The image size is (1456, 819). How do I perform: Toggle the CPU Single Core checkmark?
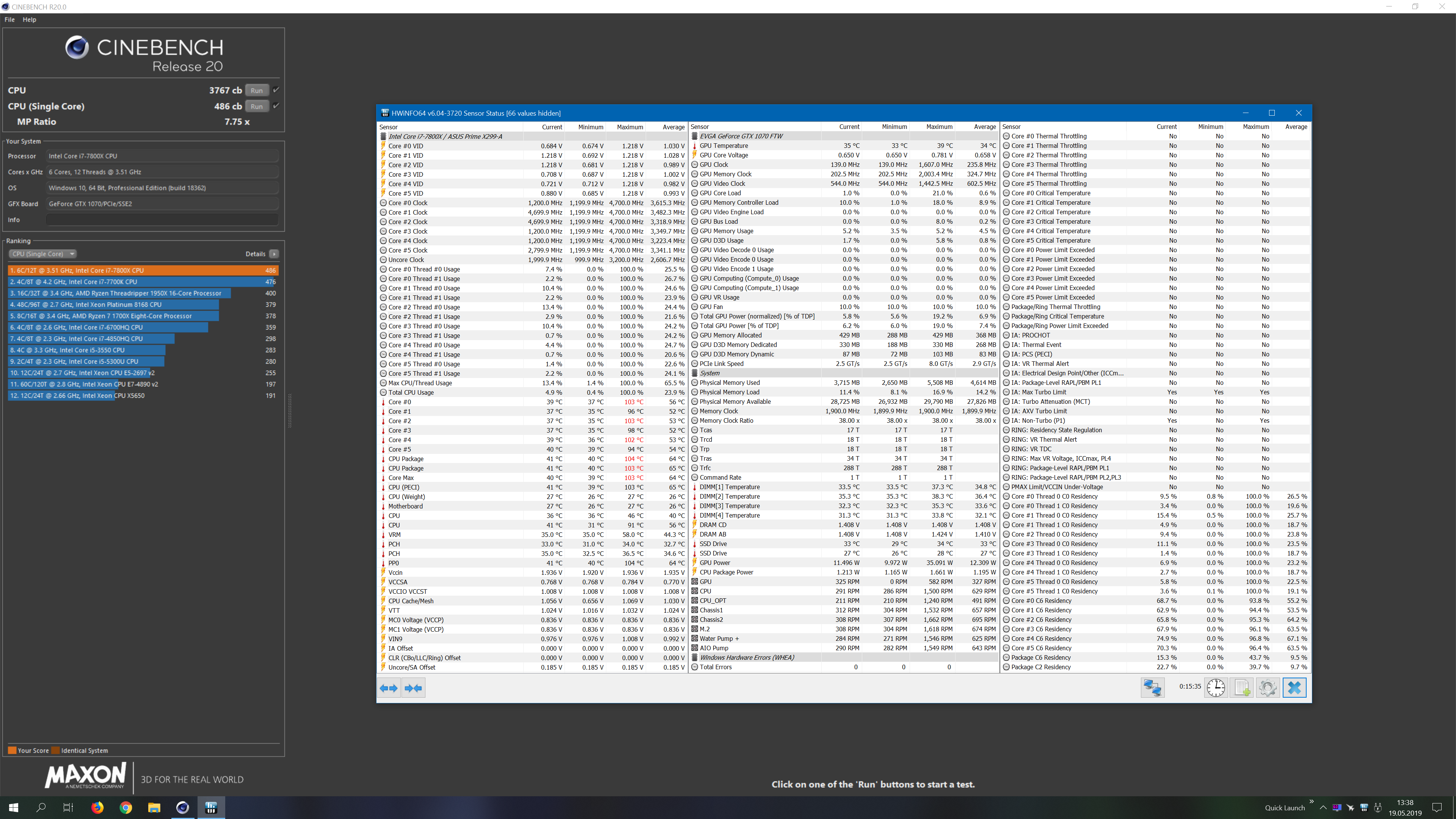(276, 106)
